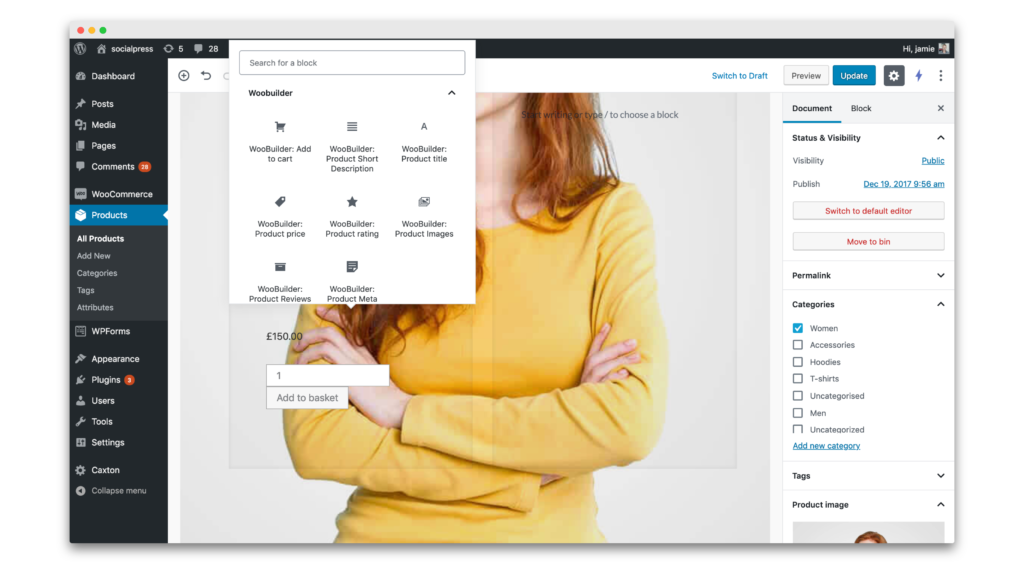The width and height of the screenshot is (1024, 564).
Task: Open socialpress site home link
Action: point(125,48)
